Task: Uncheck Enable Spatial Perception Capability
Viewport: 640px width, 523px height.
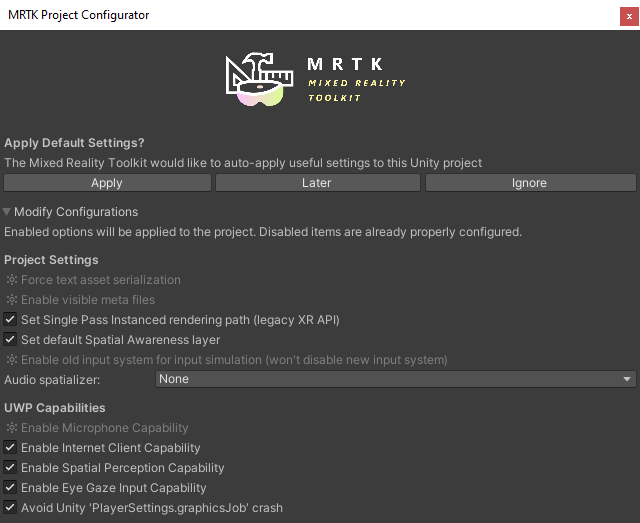Action: [x=11, y=468]
